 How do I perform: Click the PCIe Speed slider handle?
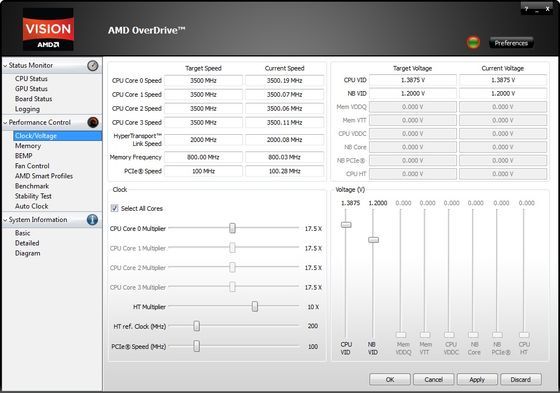coord(196,346)
